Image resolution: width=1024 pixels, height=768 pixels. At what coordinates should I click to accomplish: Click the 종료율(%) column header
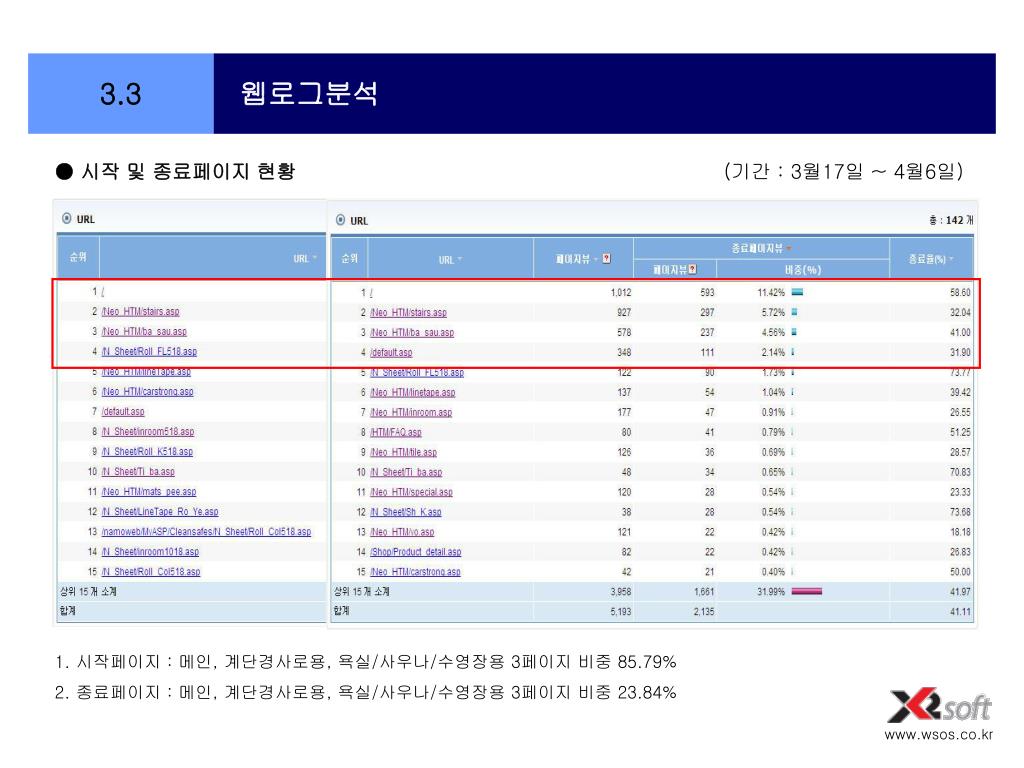[x=927, y=259]
